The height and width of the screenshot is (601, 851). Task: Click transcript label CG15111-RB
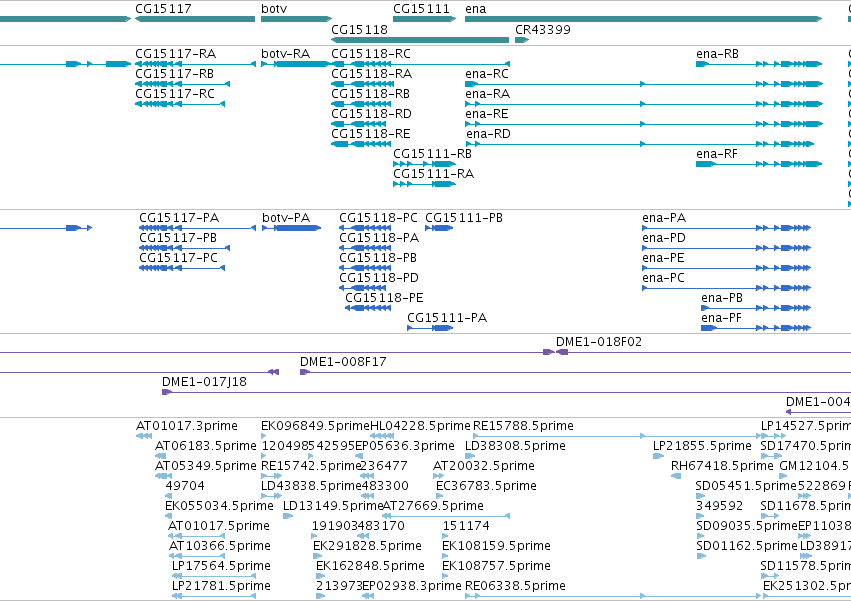pos(433,154)
